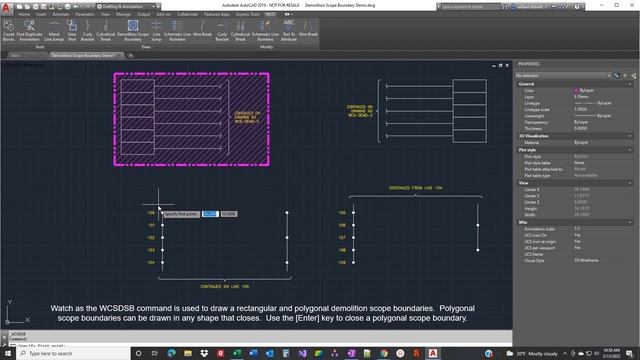Select Wire Break in Draw panel

[x=202, y=29]
